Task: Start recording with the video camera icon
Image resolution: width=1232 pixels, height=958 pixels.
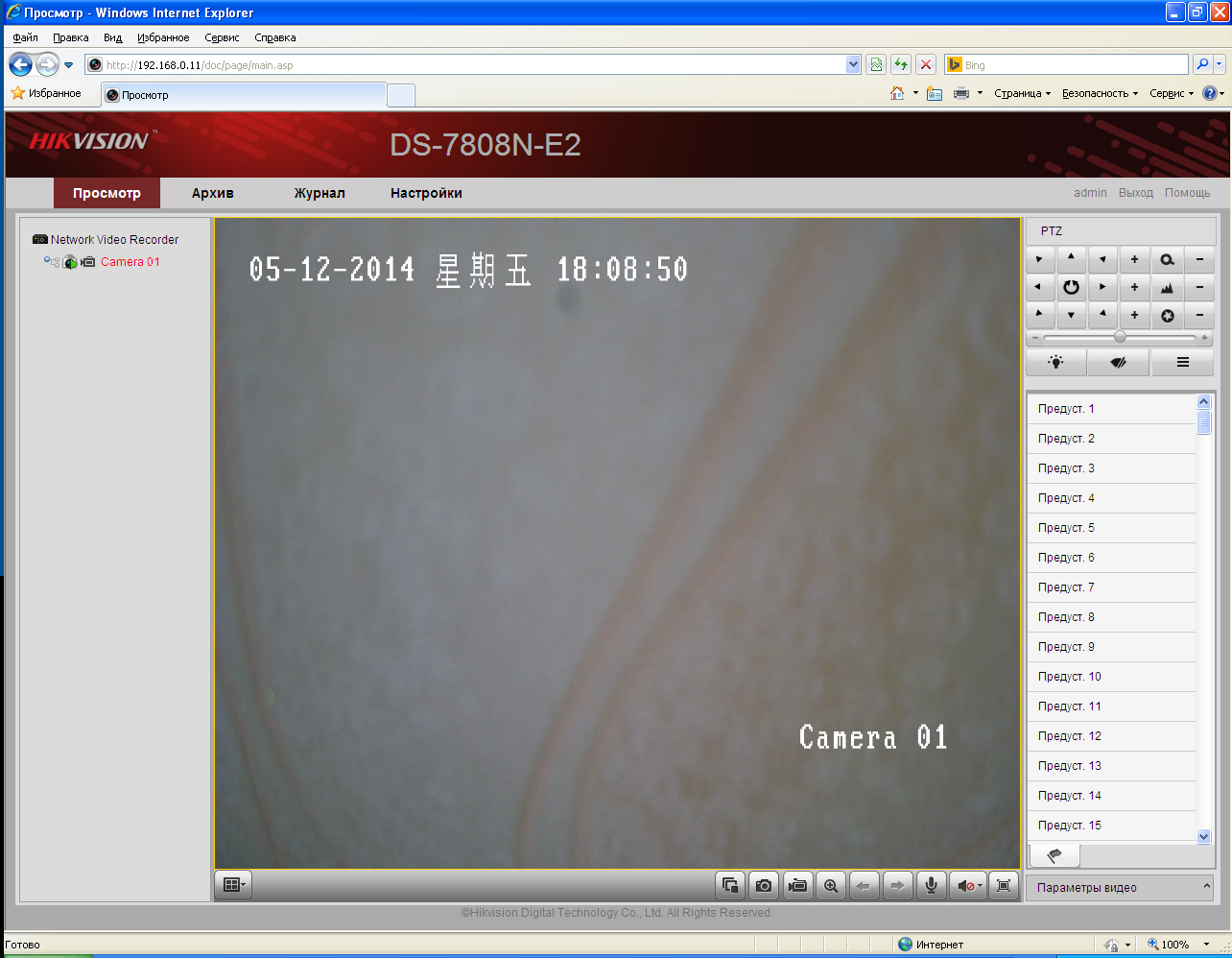Action: [797, 885]
